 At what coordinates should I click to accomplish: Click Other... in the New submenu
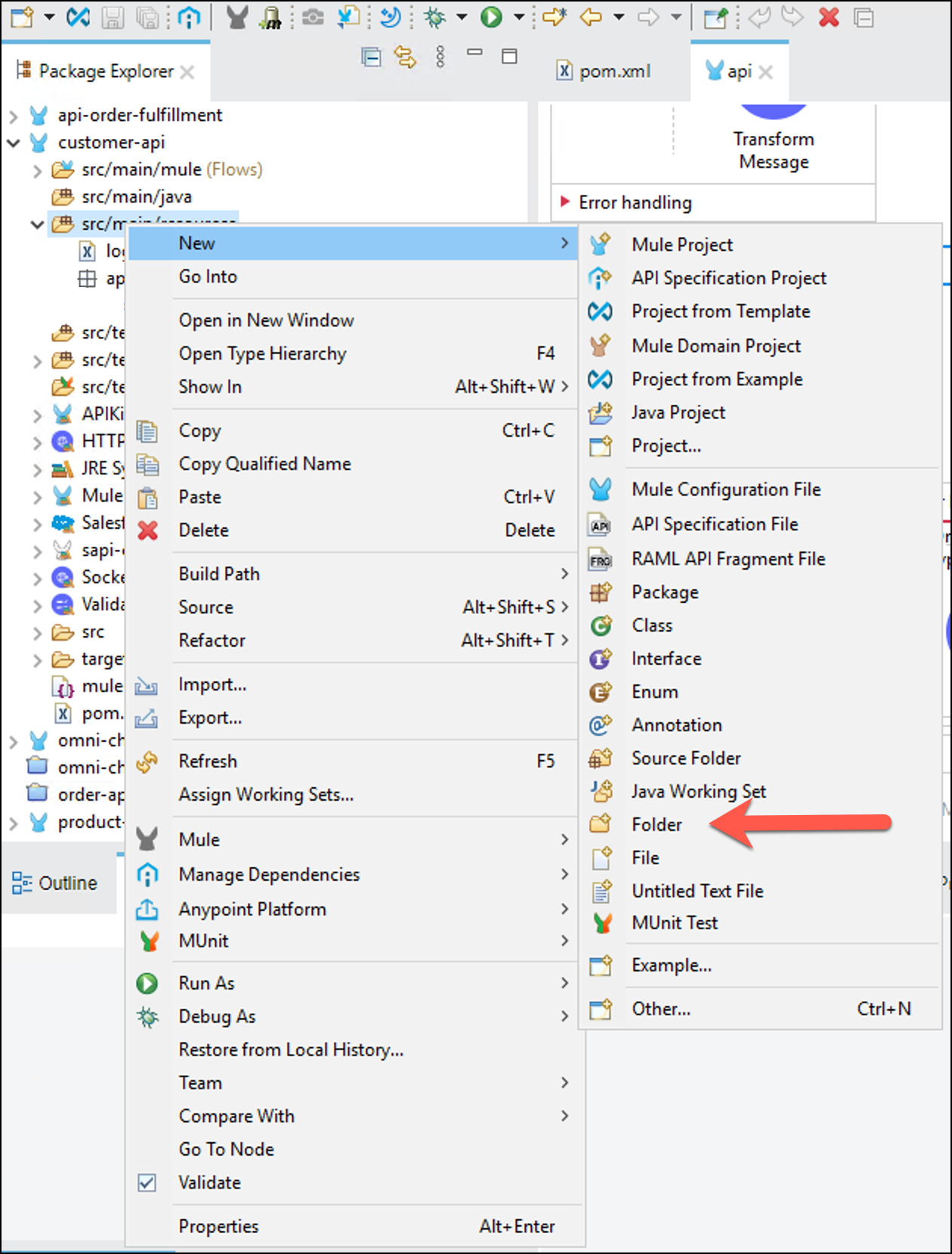[761, 1009]
